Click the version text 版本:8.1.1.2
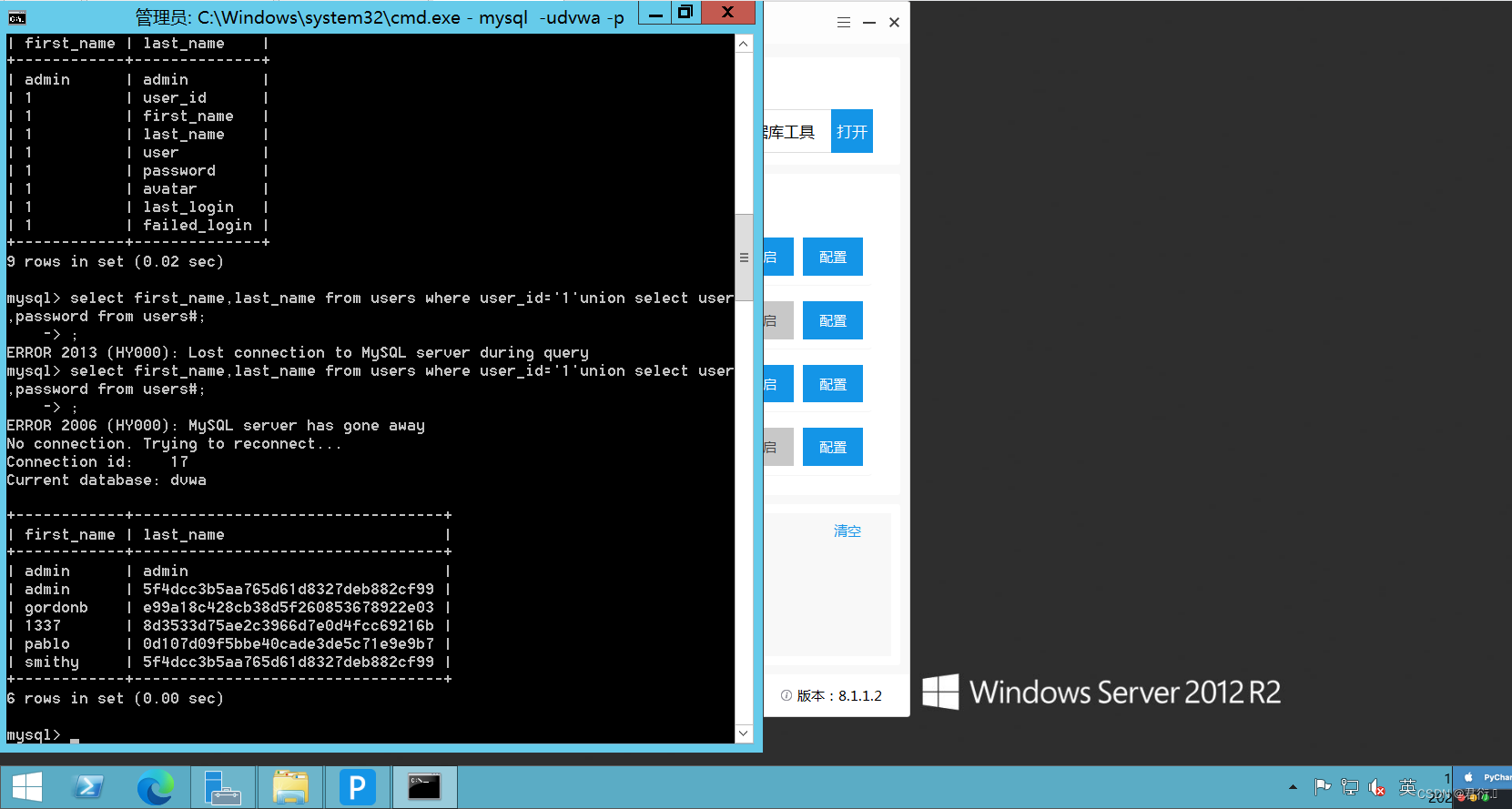1512x809 pixels. 839,695
